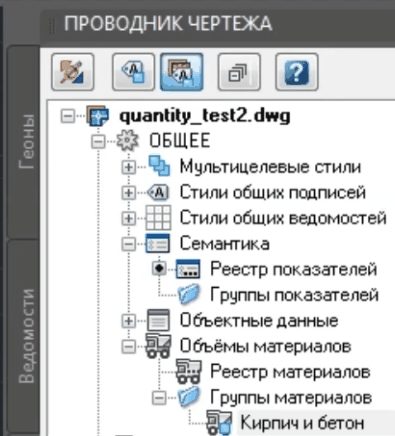Click the panel title grip handle

51,26
